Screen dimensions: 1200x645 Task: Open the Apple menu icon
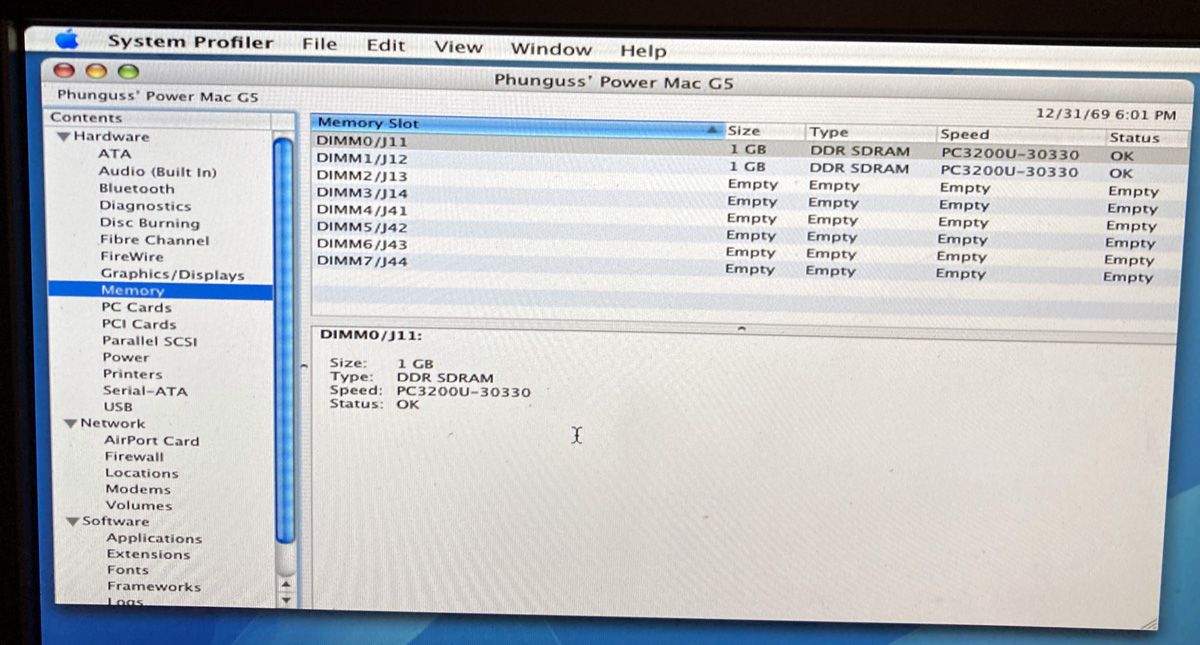click(67, 40)
